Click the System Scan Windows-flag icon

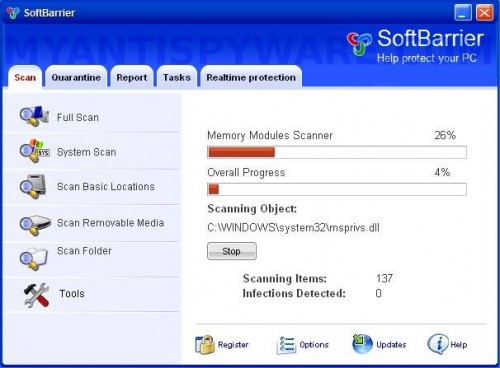tap(34, 151)
